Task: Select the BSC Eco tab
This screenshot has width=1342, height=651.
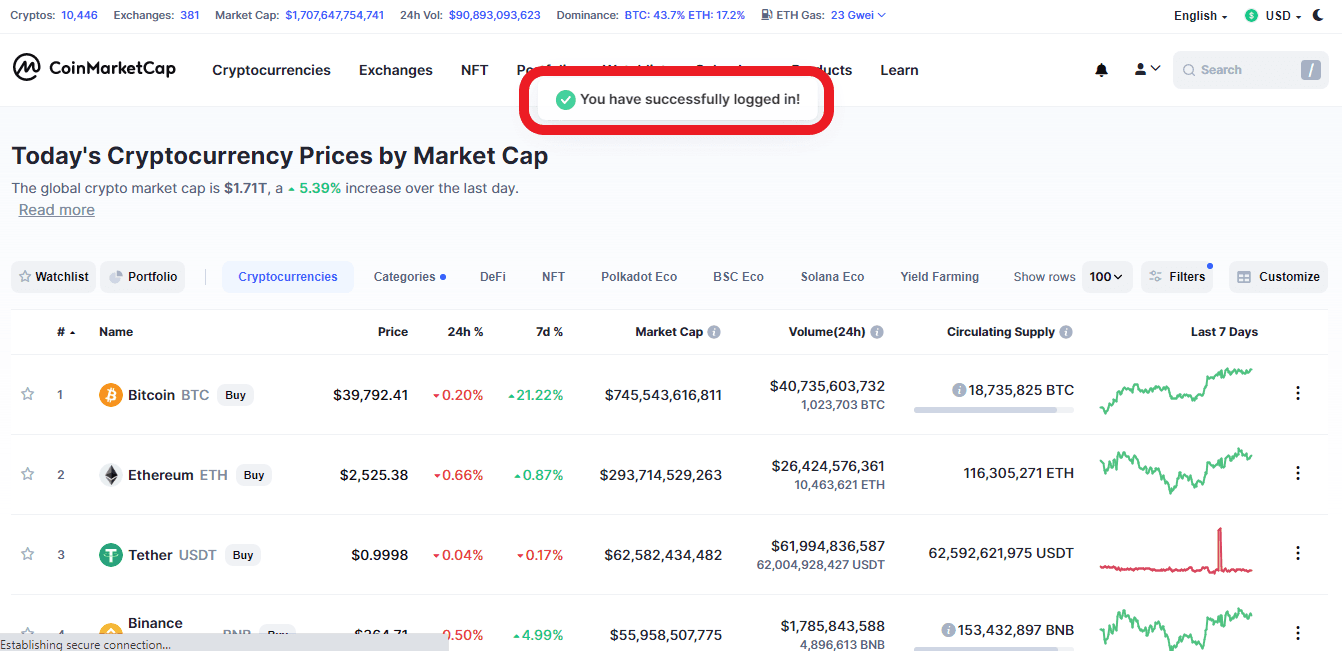Action: tap(738, 277)
